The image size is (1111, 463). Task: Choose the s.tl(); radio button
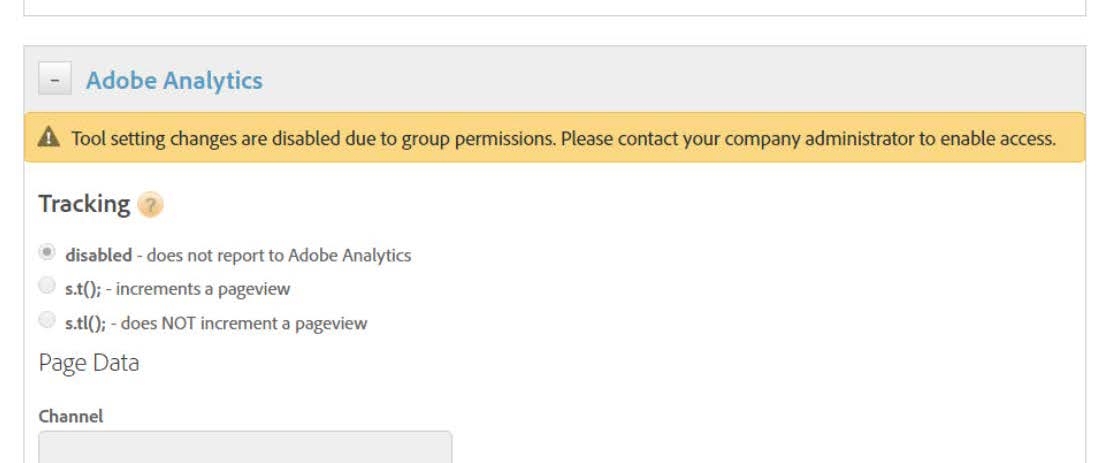click(x=47, y=322)
